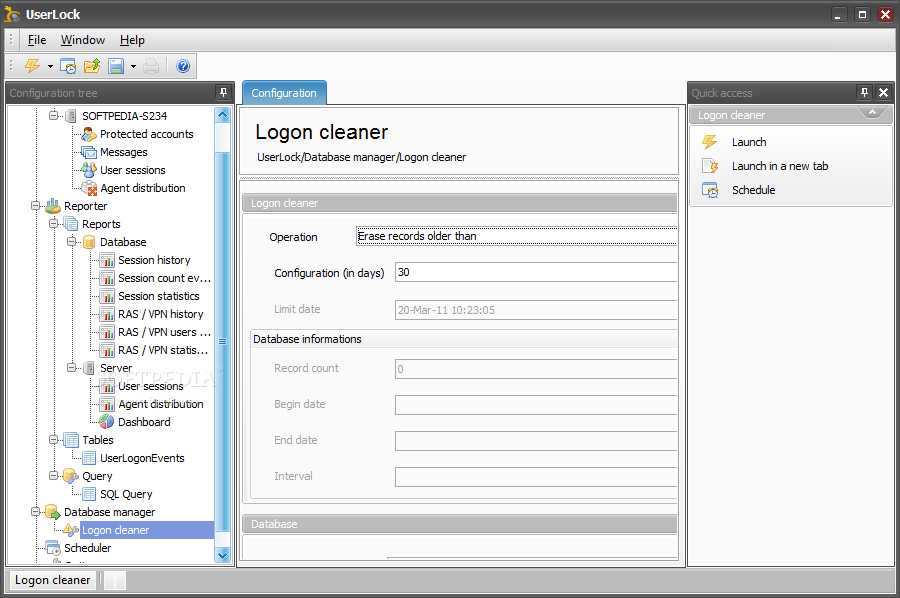This screenshot has width=900, height=598.
Task: Click the Scheduler tree icon
Action: pos(53,548)
